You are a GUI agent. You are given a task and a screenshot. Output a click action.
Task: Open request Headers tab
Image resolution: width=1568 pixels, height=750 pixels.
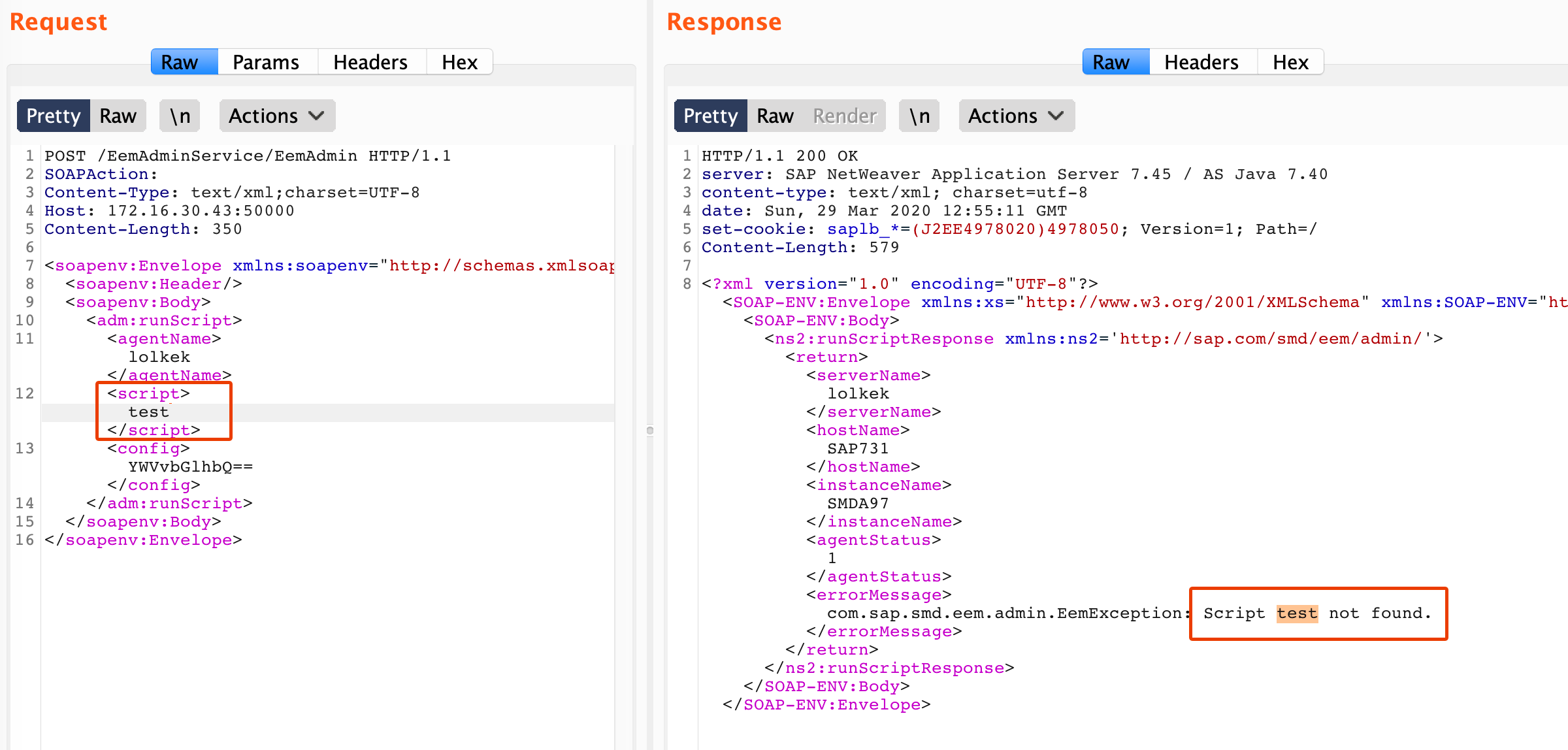[x=370, y=62]
